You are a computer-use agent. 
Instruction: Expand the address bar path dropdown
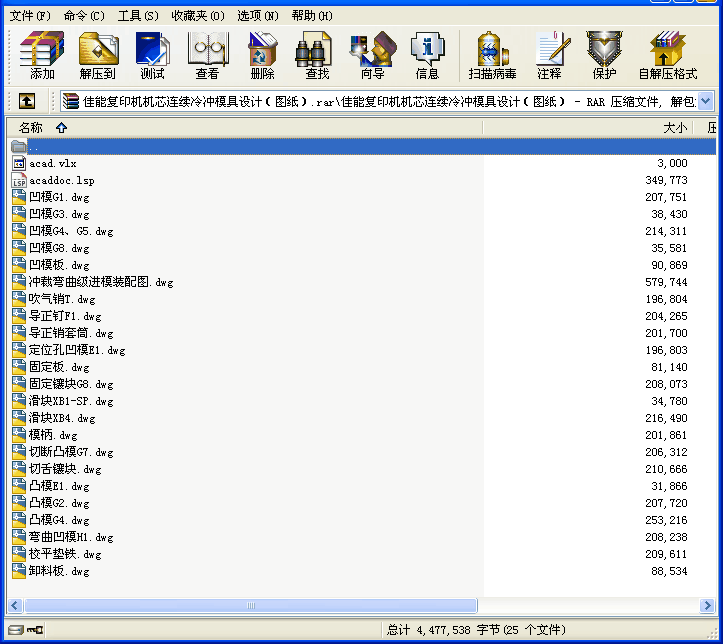[706, 101]
